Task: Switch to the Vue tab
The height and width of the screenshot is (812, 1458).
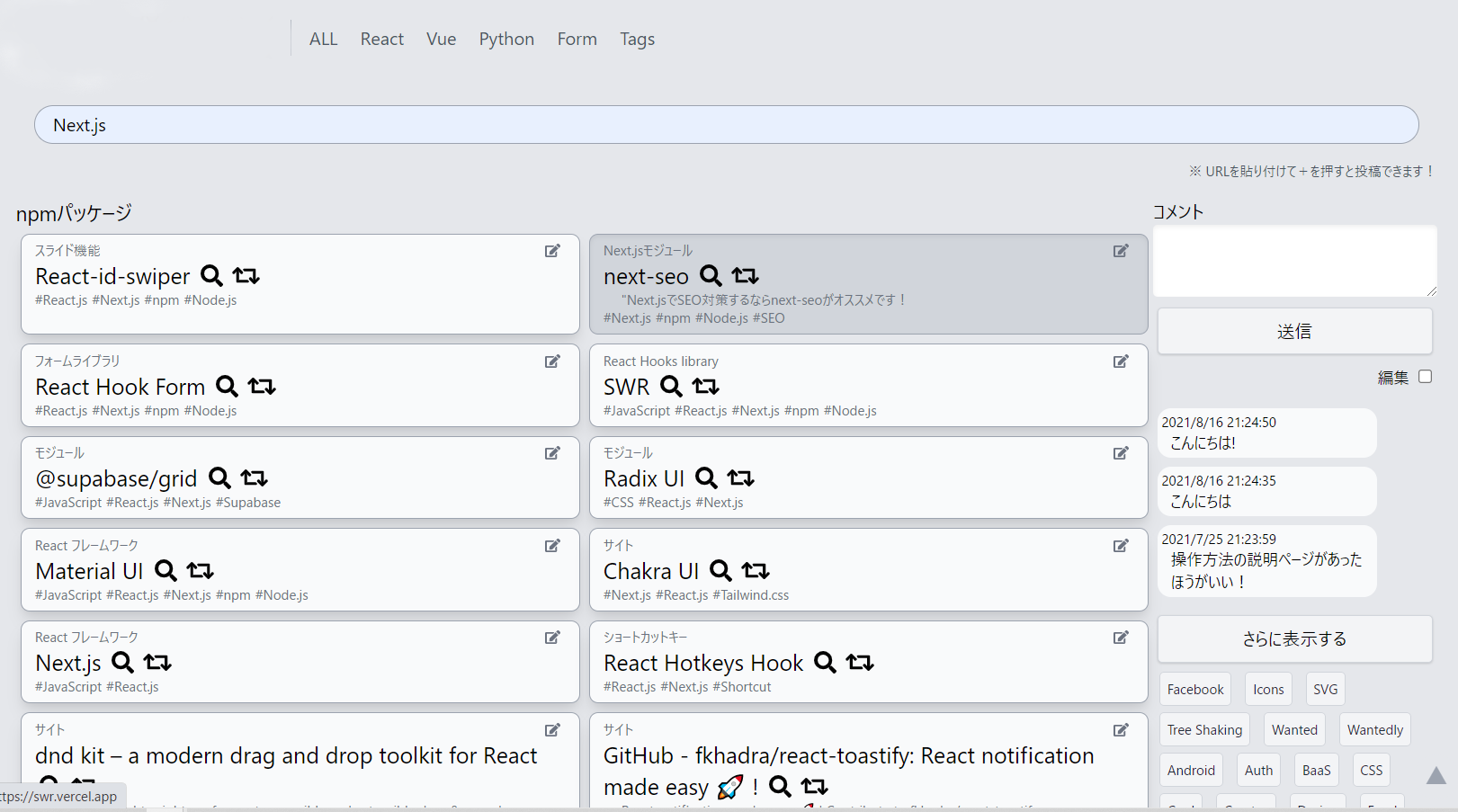Action: 441,39
